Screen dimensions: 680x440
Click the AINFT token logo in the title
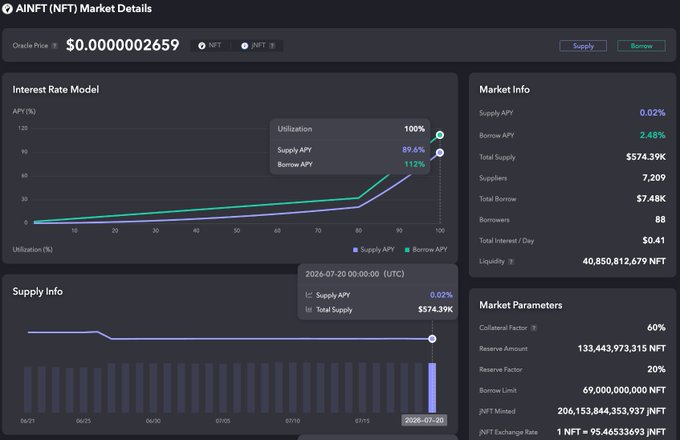coord(7,9)
